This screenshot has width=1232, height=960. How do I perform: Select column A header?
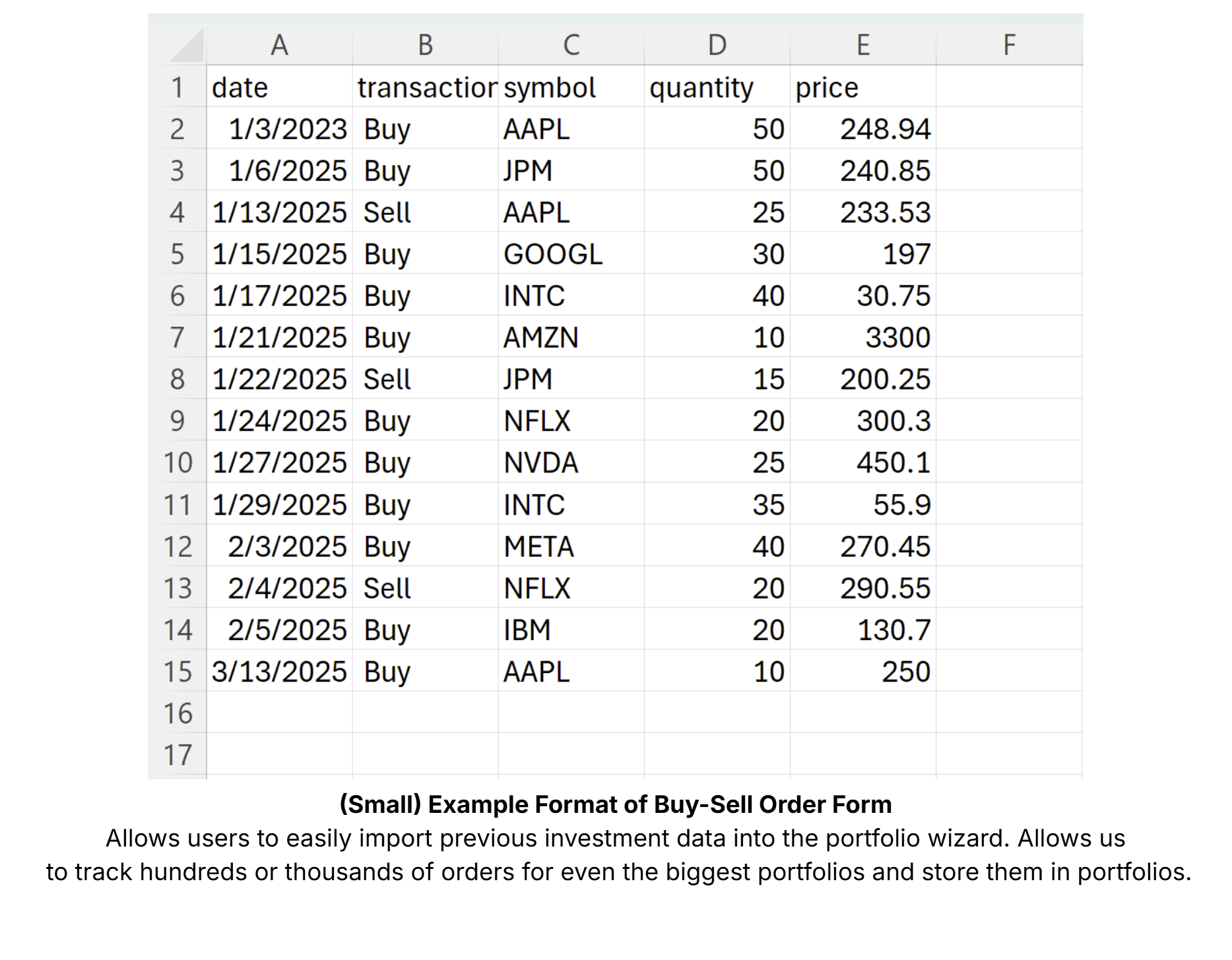tap(279, 46)
